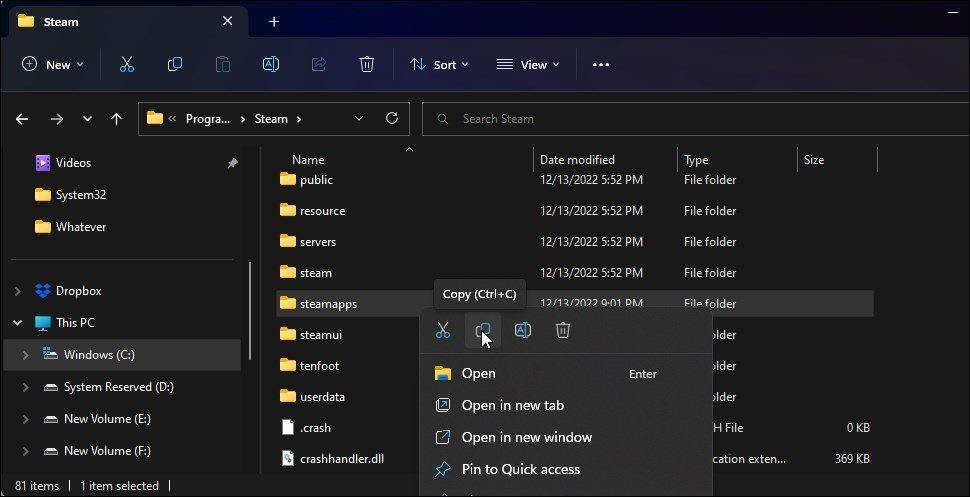Select Videos in navigation pane
This screenshot has height=497, width=970.
pyautogui.click(x=73, y=163)
